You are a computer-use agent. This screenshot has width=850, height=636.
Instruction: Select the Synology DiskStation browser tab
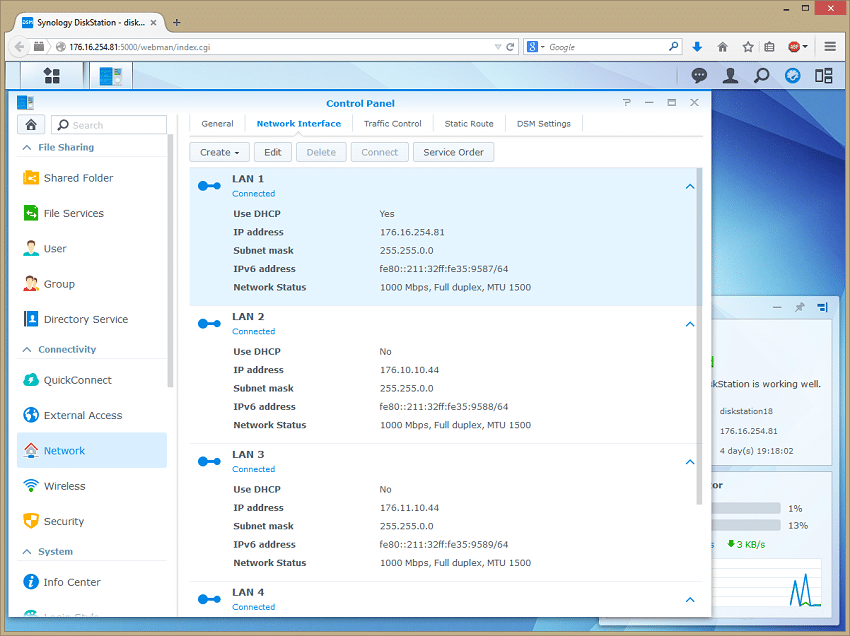coord(89,22)
